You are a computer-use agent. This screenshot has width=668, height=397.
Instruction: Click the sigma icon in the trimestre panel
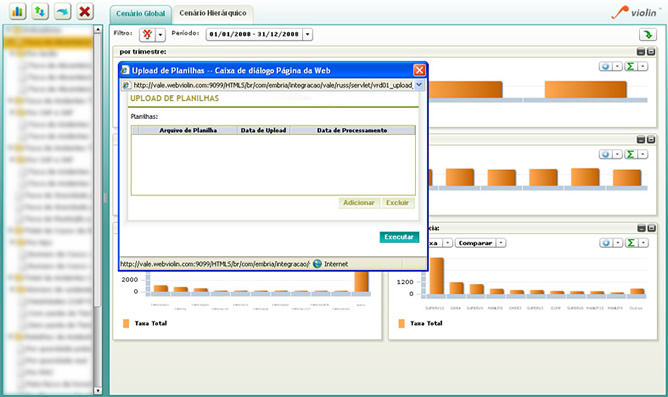pyautogui.click(x=631, y=66)
